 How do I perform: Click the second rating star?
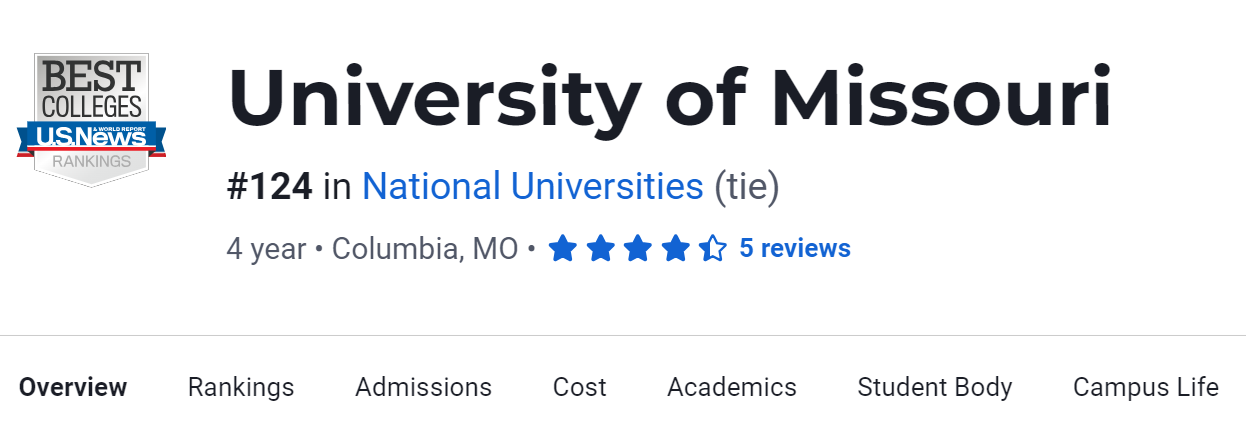click(600, 248)
